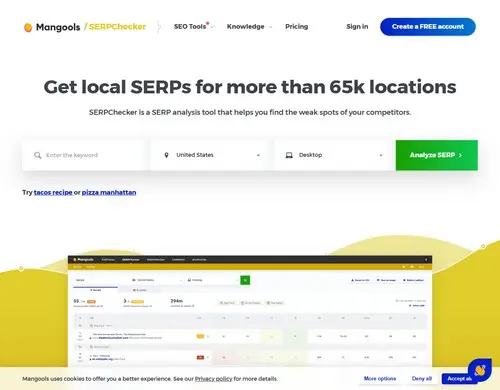Focus the Enter the keyword field
This screenshot has height=390, width=500.
point(85,155)
